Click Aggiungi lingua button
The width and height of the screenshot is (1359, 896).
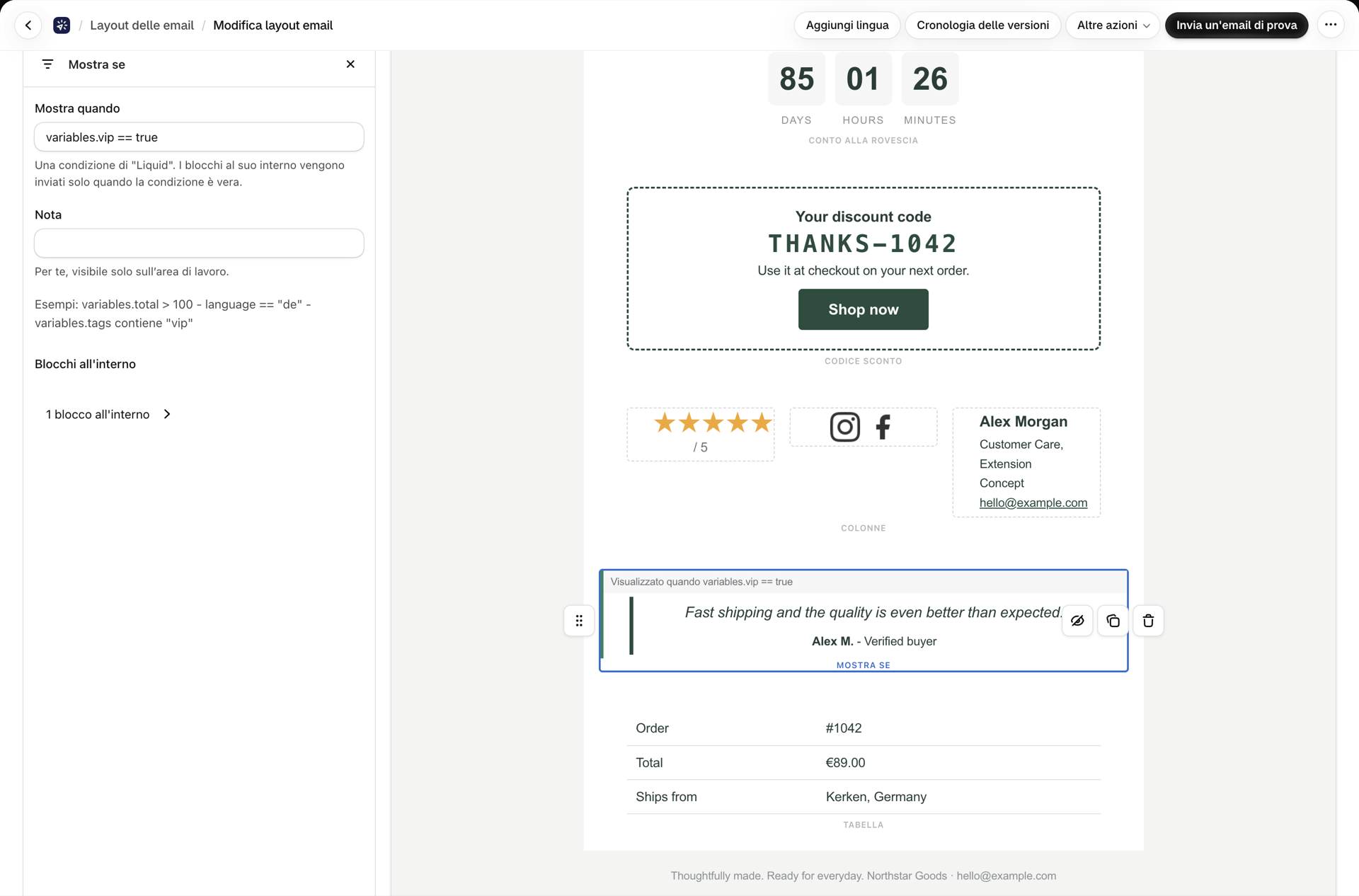coord(847,25)
